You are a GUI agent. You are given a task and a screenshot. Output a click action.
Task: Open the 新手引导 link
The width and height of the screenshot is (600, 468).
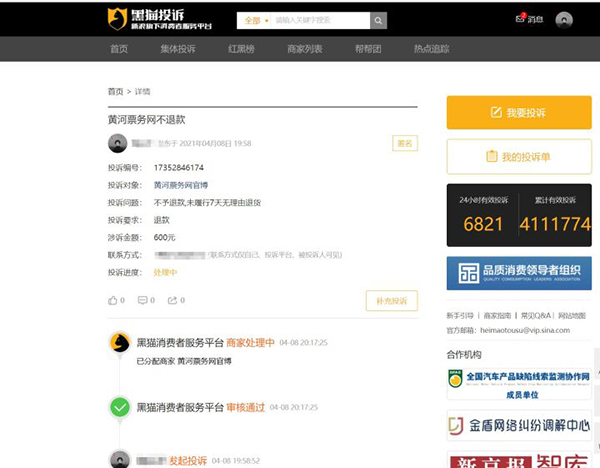tap(460, 316)
